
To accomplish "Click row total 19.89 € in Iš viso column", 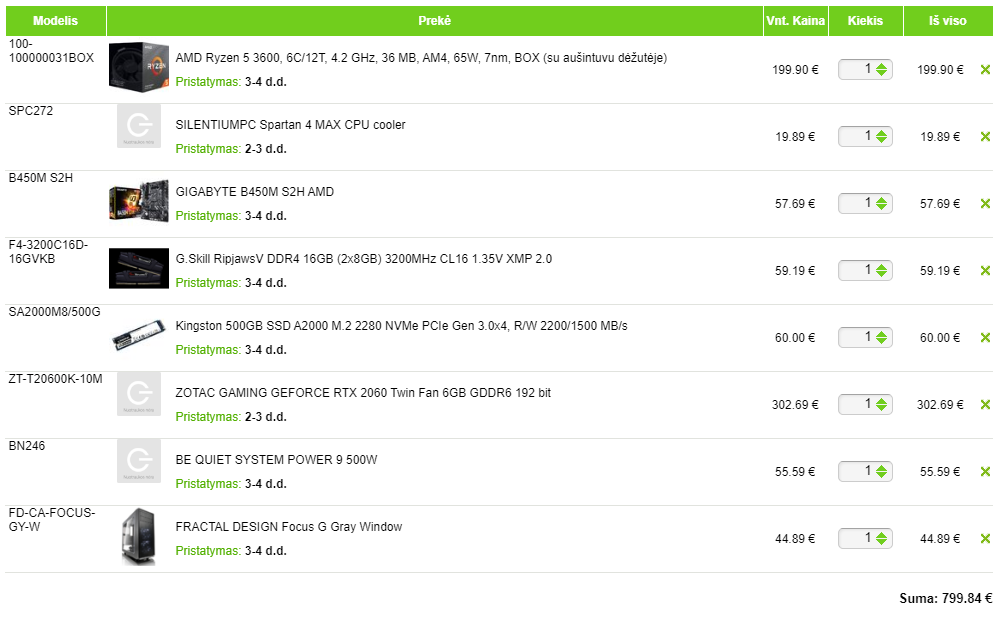I will [940, 137].
